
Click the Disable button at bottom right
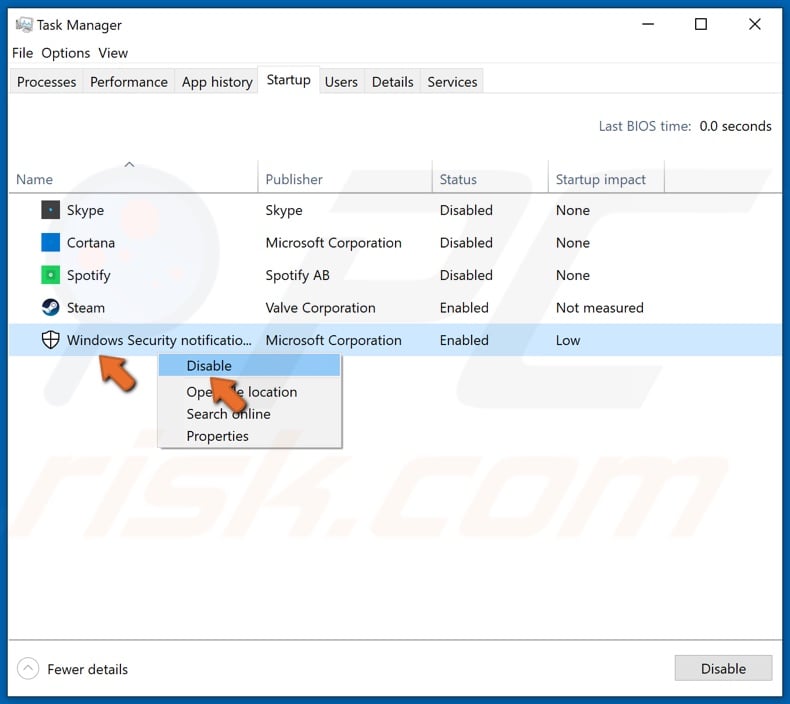(x=723, y=668)
